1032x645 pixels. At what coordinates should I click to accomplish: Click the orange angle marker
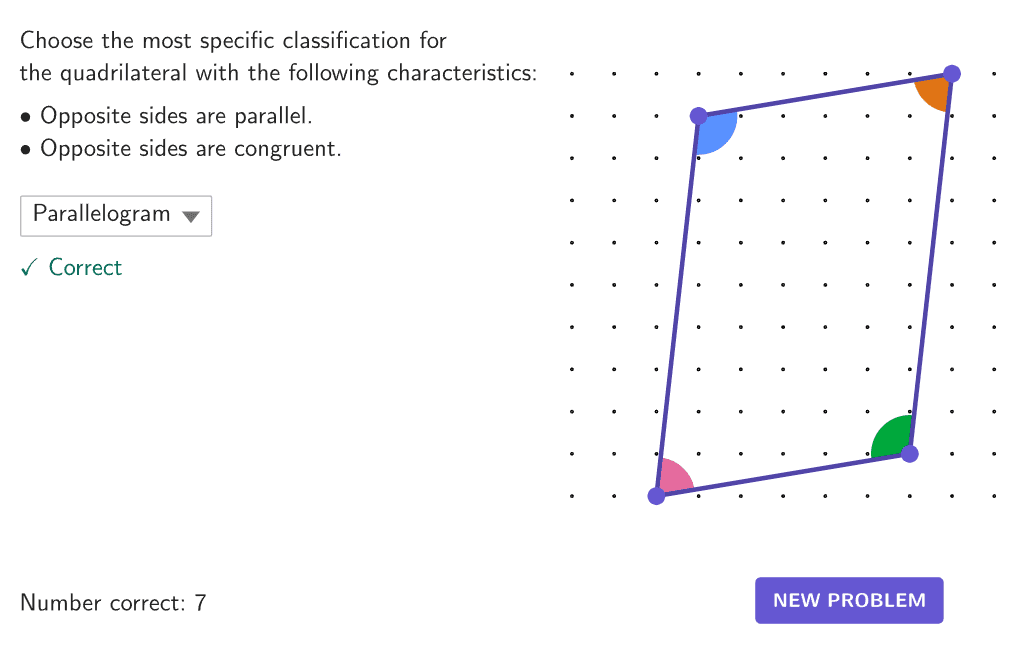pyautogui.click(x=934, y=92)
